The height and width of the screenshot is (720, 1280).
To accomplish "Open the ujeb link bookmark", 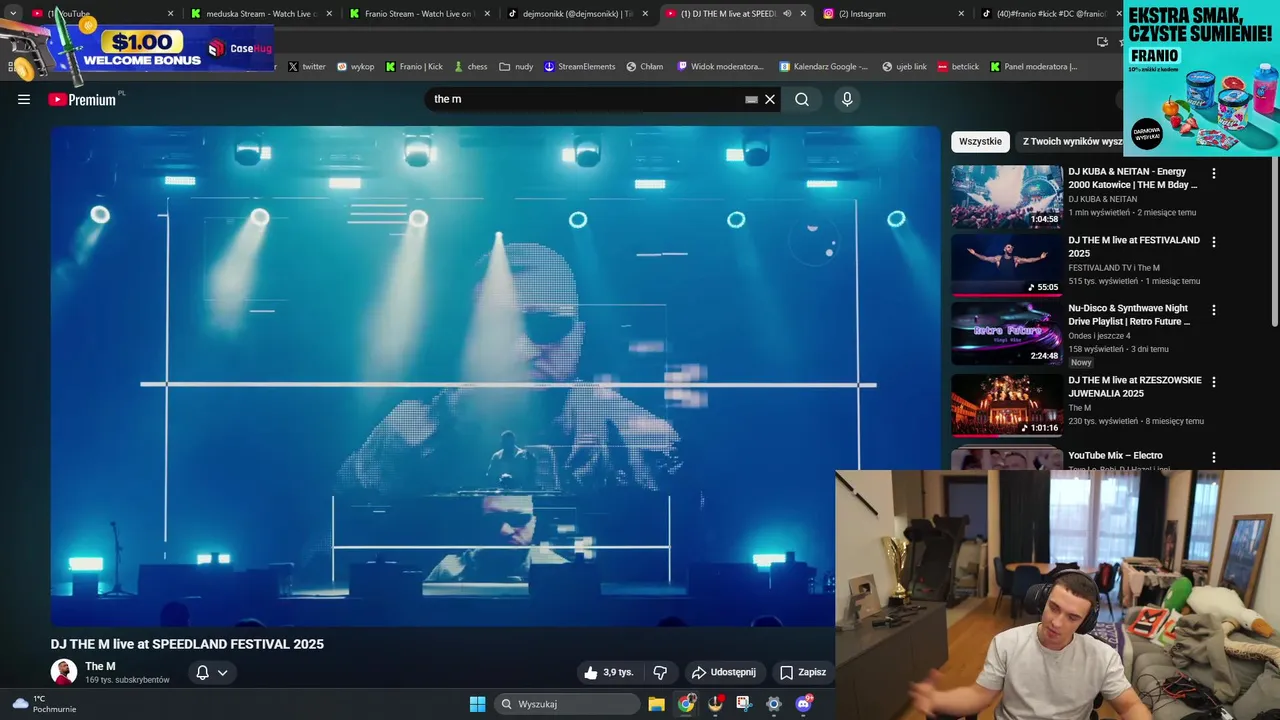I will point(904,67).
